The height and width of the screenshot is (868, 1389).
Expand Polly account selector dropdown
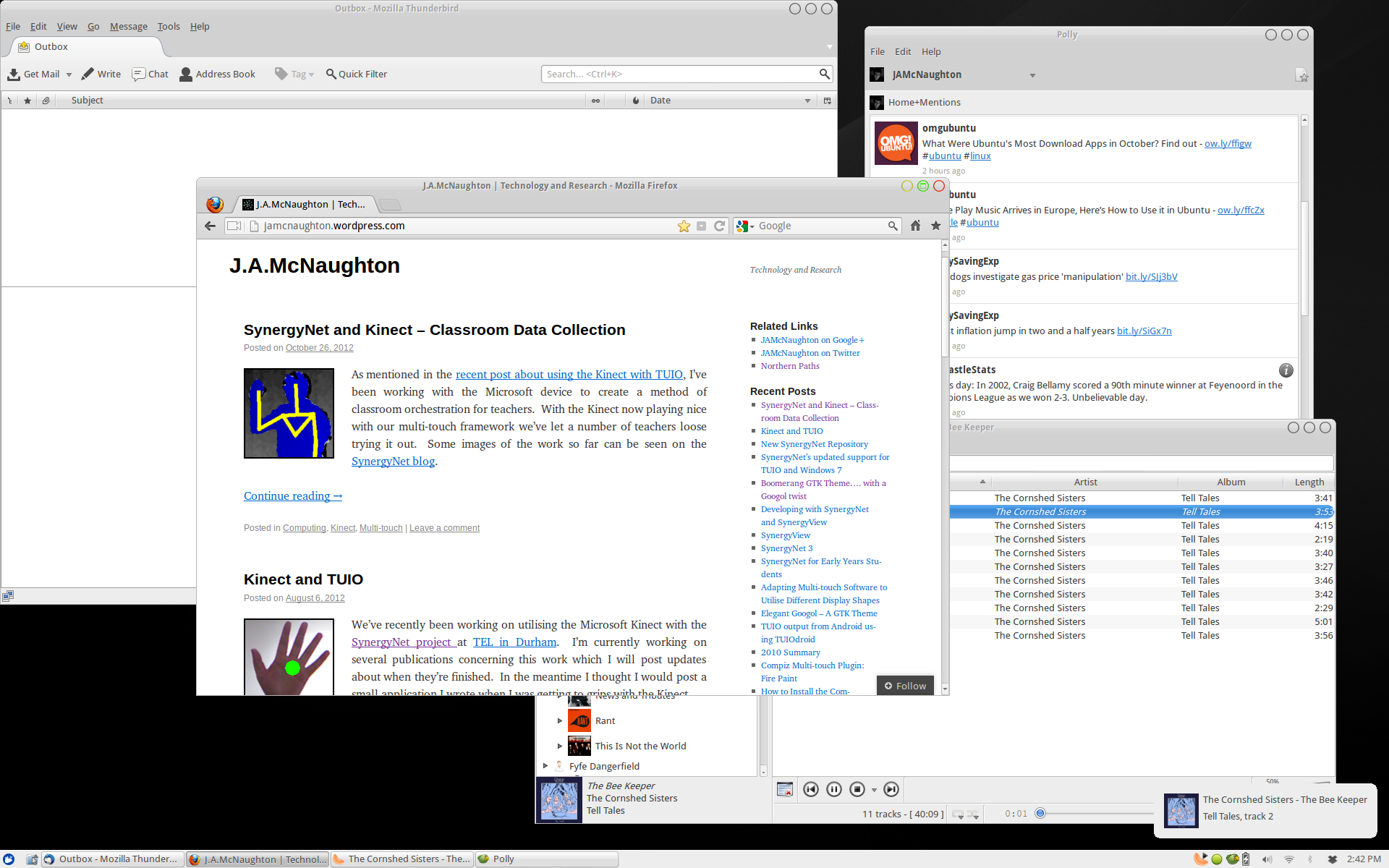pyautogui.click(x=1032, y=75)
